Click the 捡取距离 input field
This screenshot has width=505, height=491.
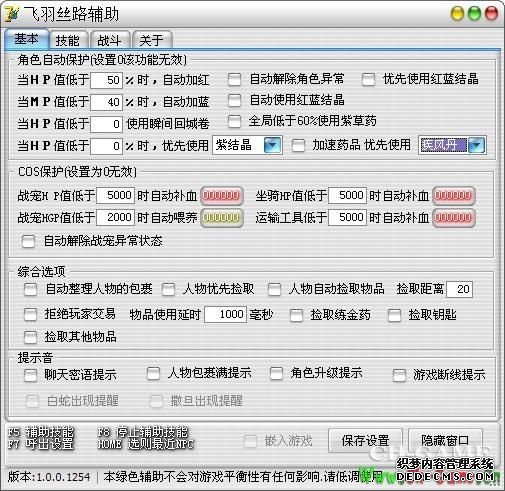(x=459, y=289)
